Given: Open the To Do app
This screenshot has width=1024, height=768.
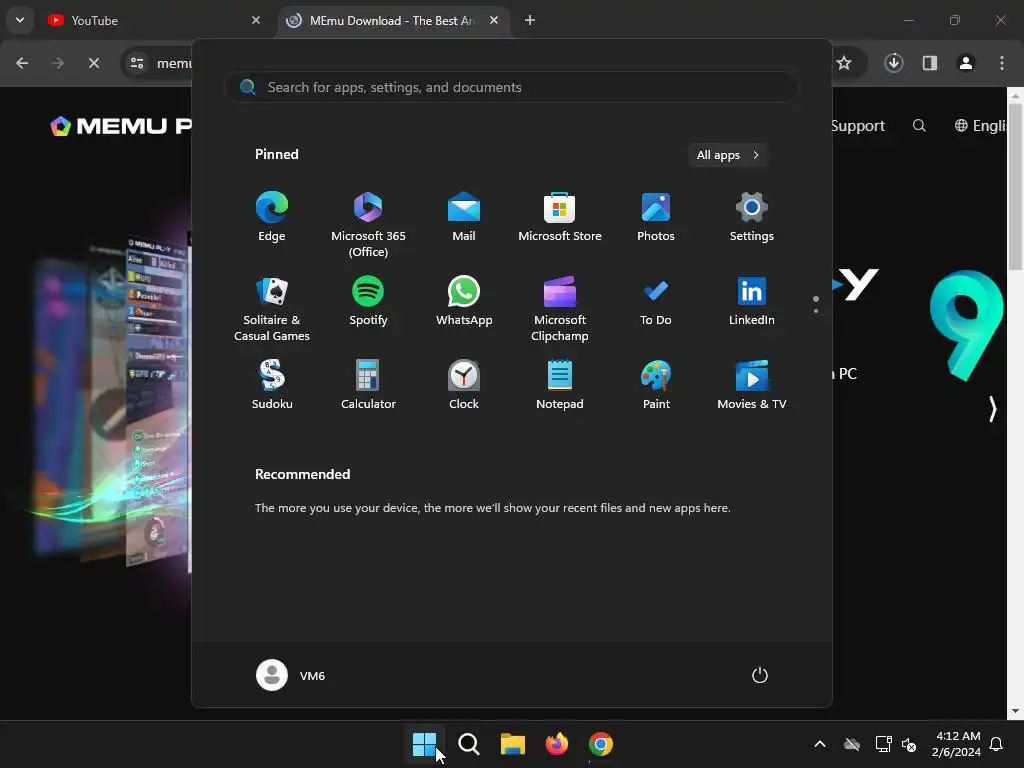Looking at the screenshot, I should tap(656, 301).
